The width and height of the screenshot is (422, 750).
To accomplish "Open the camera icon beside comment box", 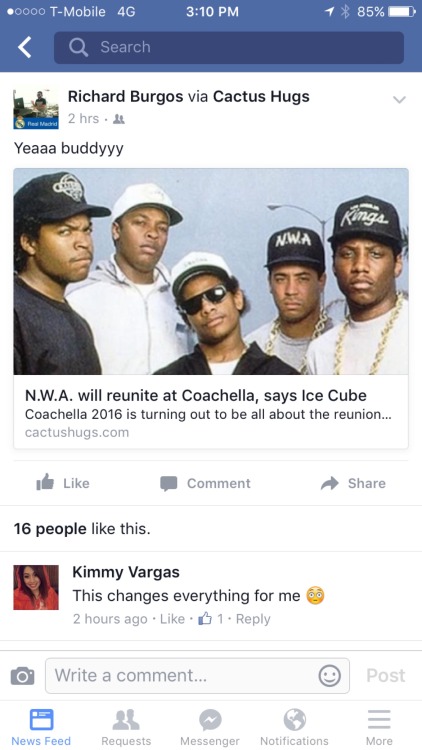I will 22,675.
